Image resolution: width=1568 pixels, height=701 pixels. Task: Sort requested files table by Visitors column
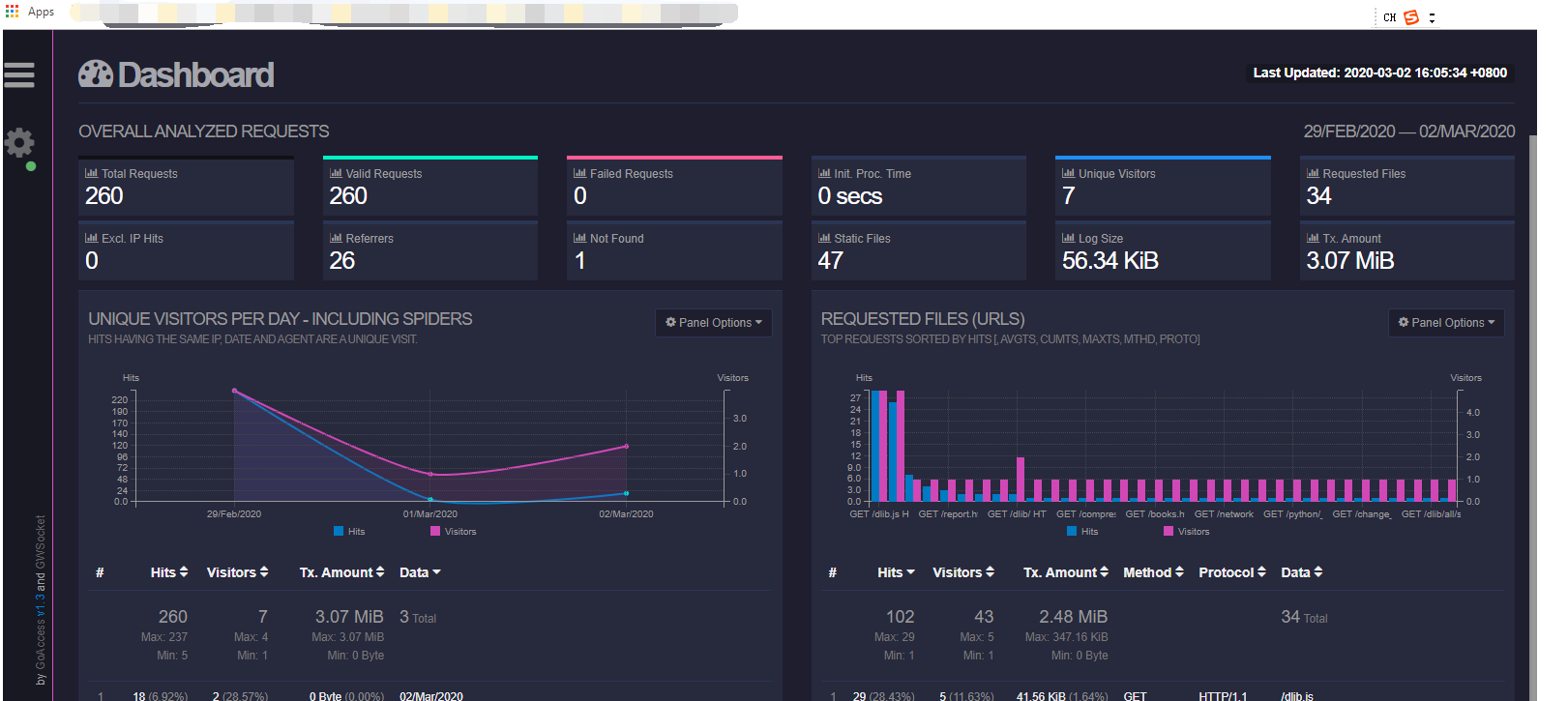point(963,572)
